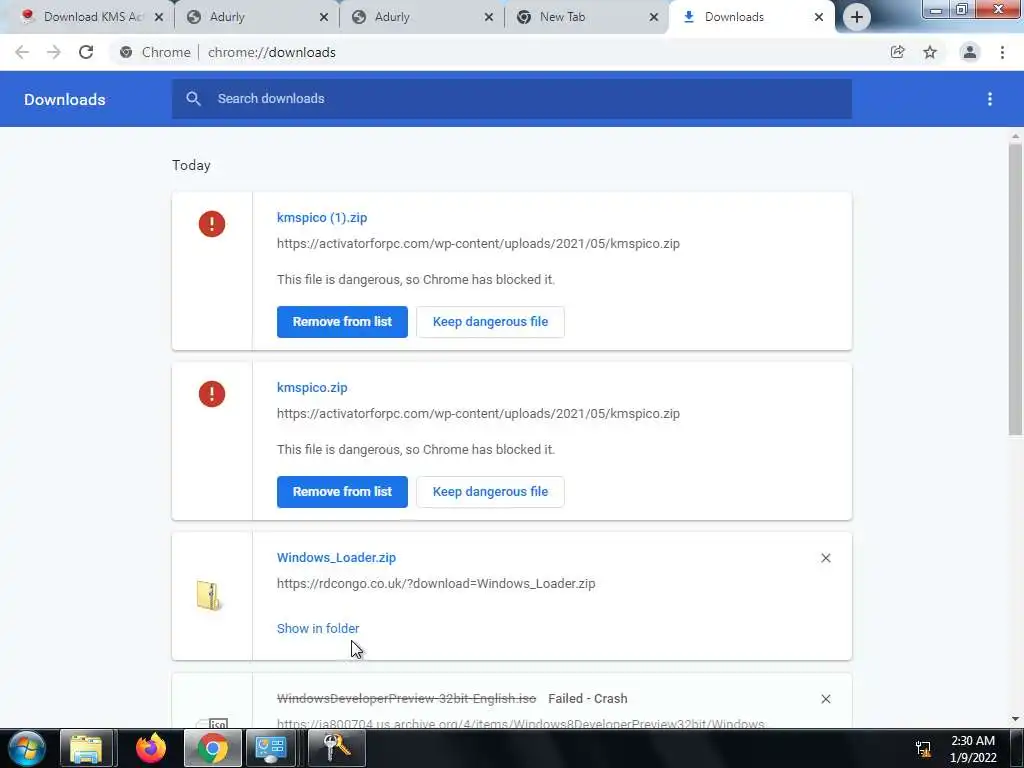This screenshot has width=1024, height=768.
Task: Open a new tab with the plus button
Action: [x=857, y=17]
